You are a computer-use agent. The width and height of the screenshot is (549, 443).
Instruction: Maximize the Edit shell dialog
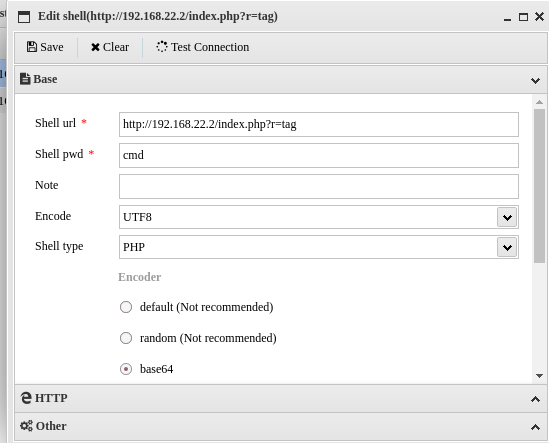(523, 17)
